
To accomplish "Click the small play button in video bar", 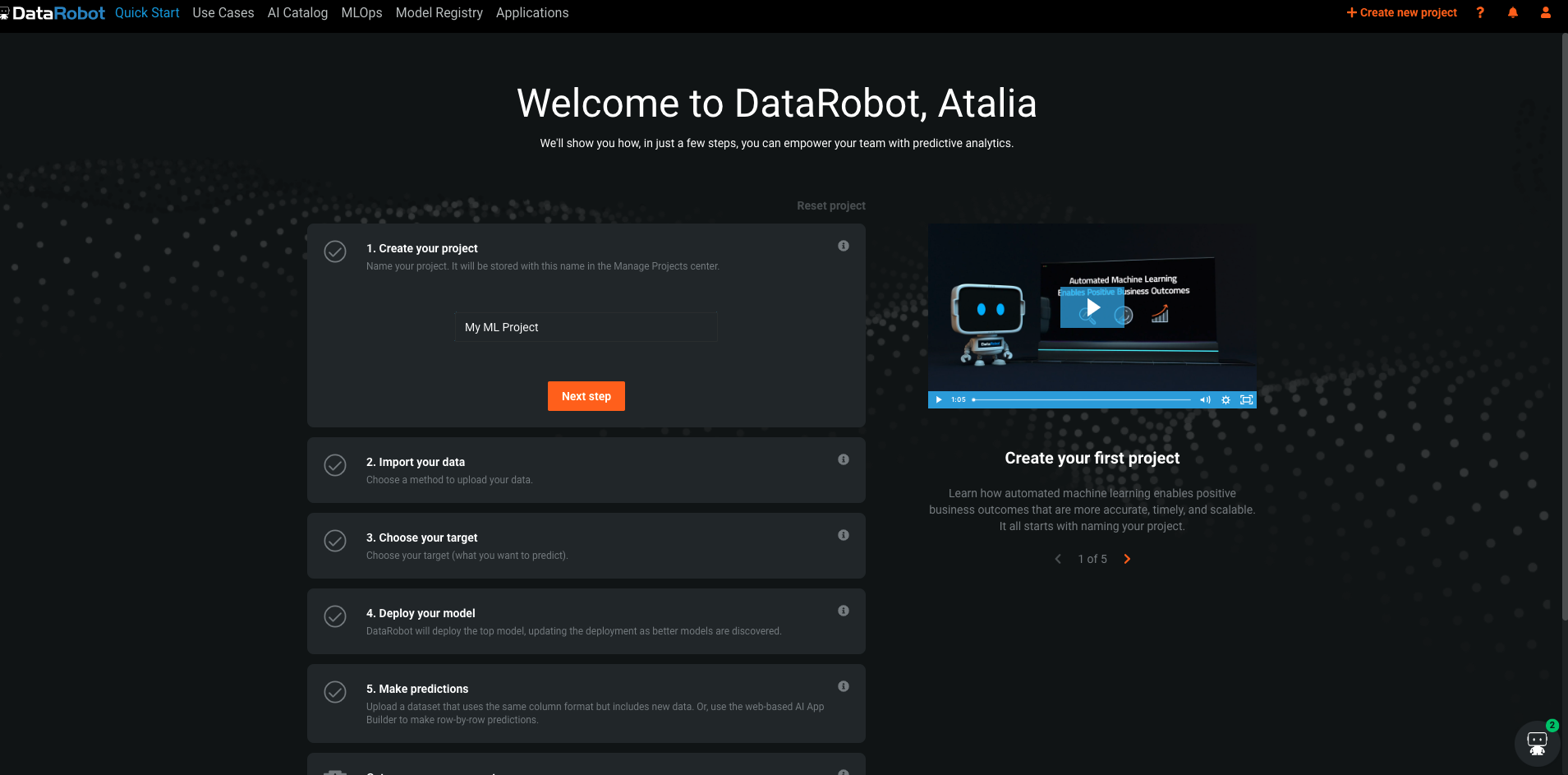I will (939, 399).
